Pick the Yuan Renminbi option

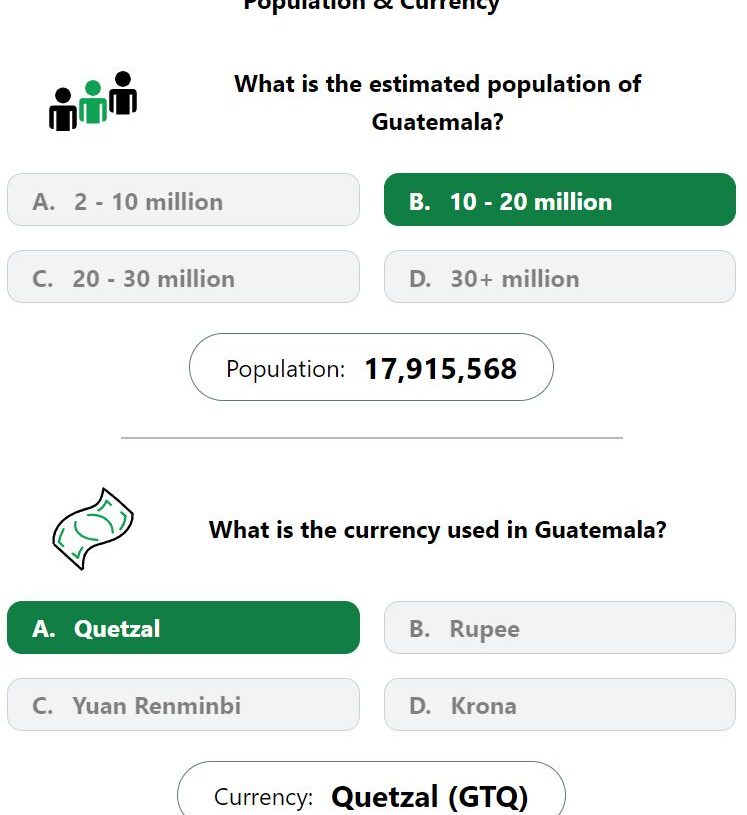click(184, 704)
